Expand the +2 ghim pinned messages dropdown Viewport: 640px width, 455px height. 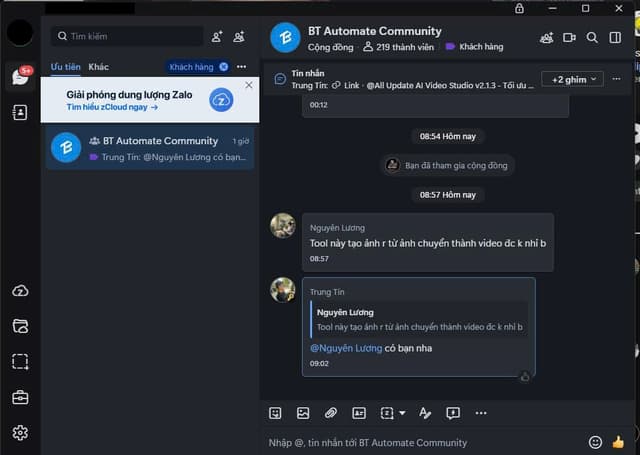pyautogui.click(x=572, y=78)
